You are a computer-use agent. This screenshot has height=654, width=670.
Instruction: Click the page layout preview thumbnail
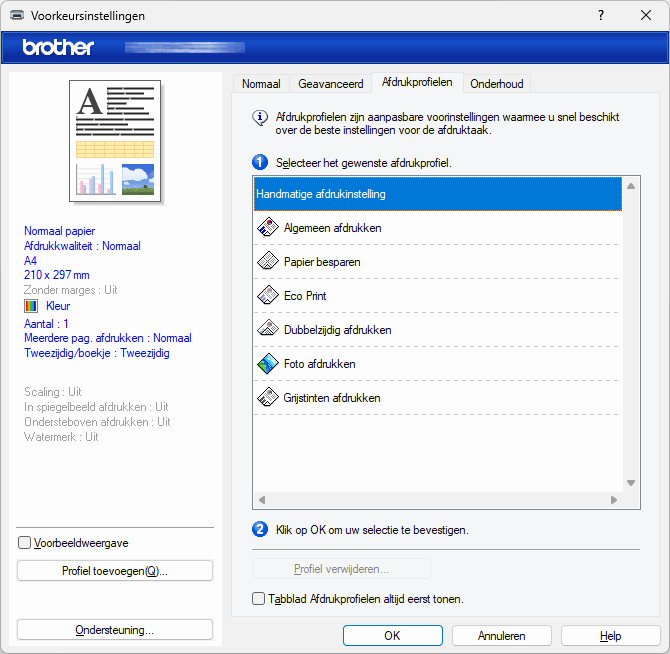(115, 141)
